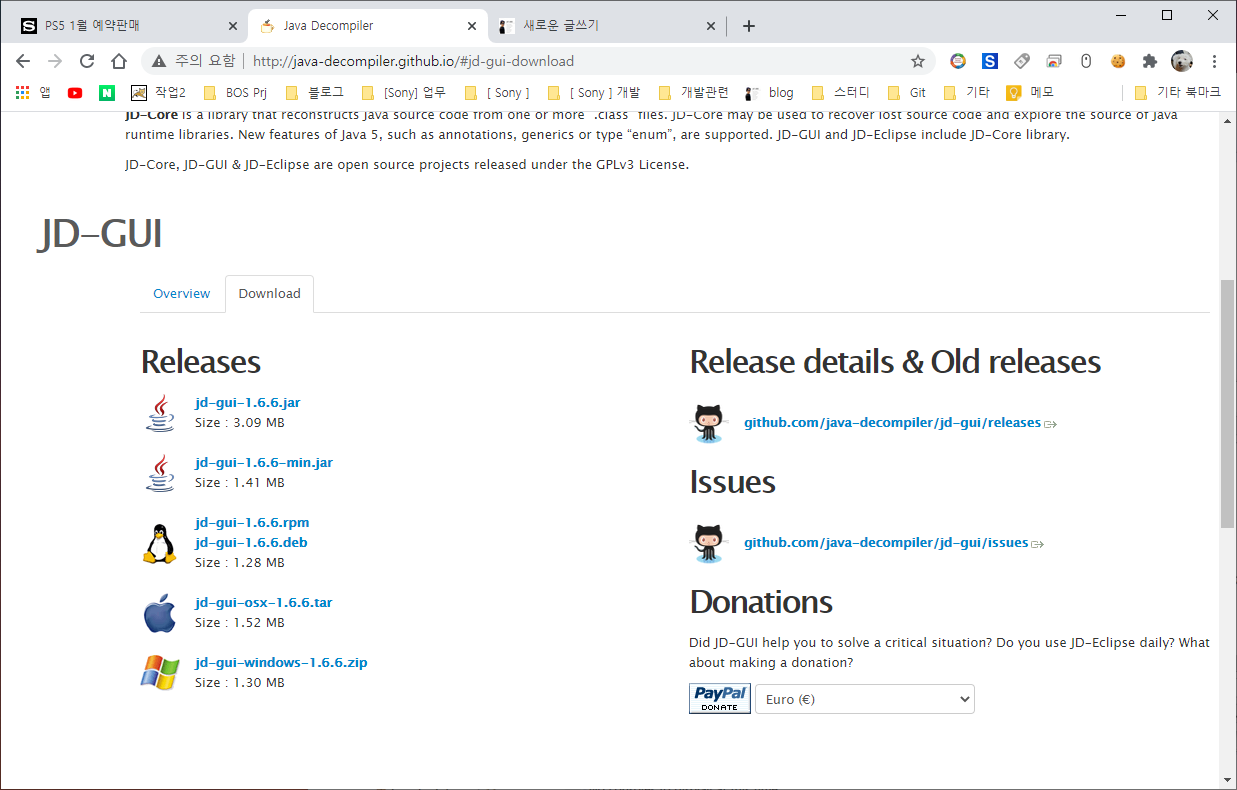Go to the browser home page
Screen dimensions: 1237x790
pos(119,61)
